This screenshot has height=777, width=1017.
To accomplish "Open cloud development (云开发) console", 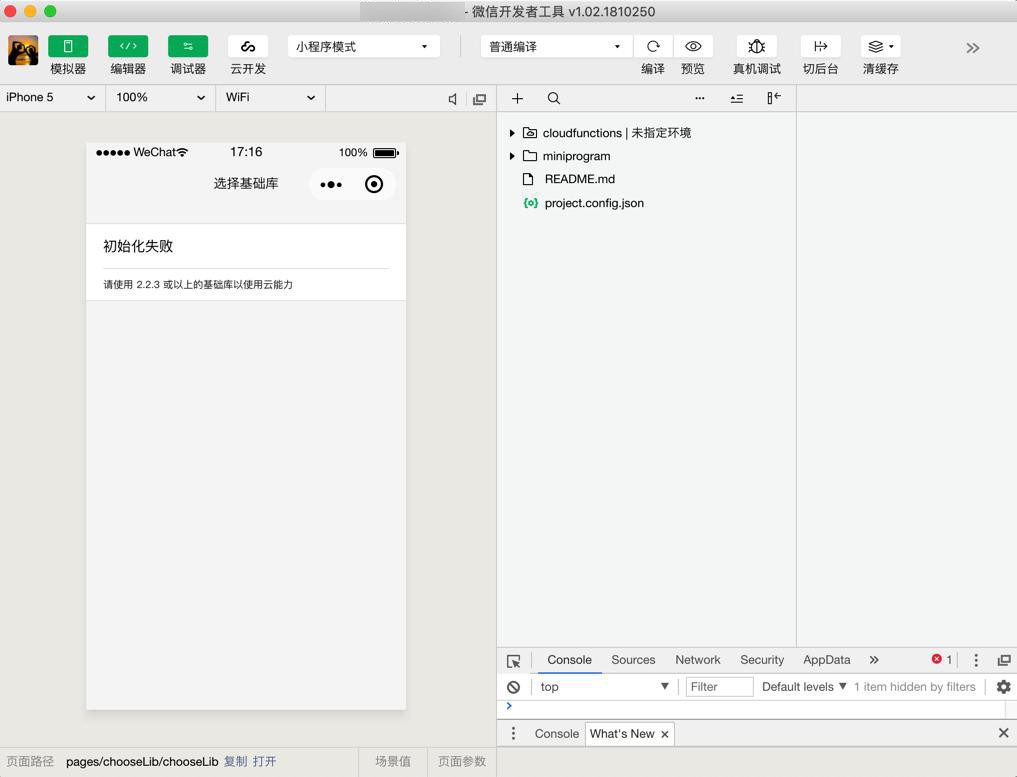I will coord(248,47).
